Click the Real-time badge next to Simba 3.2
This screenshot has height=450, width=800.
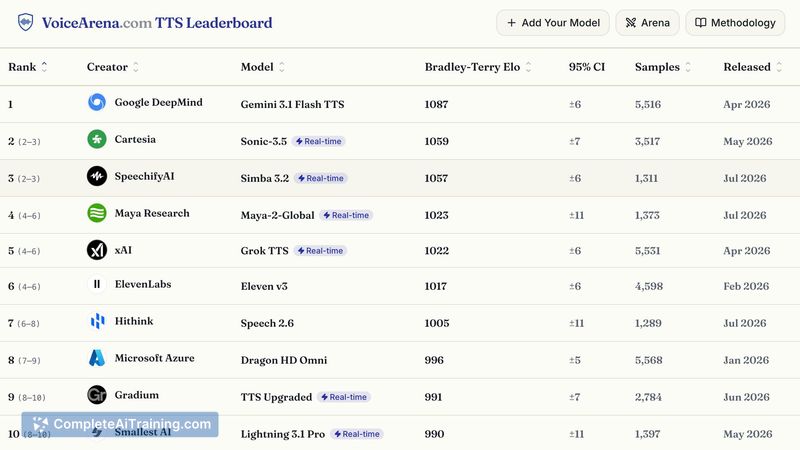(320, 178)
